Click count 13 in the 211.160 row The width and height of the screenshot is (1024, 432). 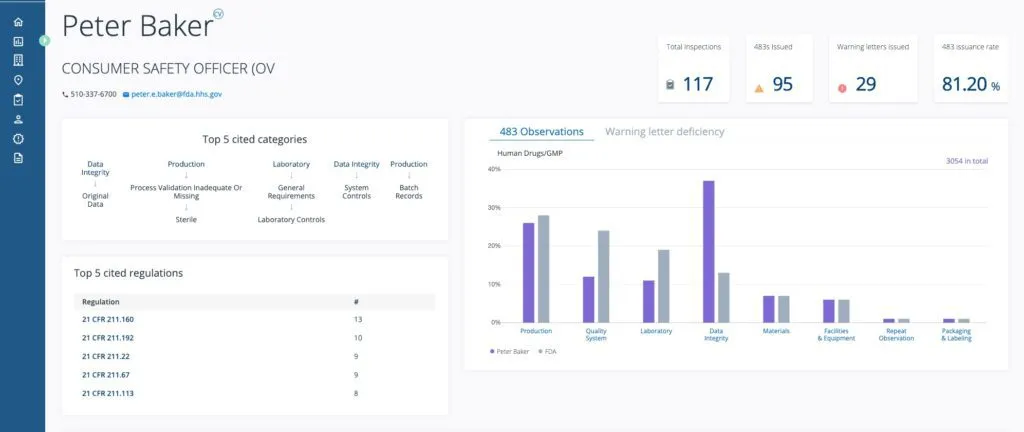358,319
